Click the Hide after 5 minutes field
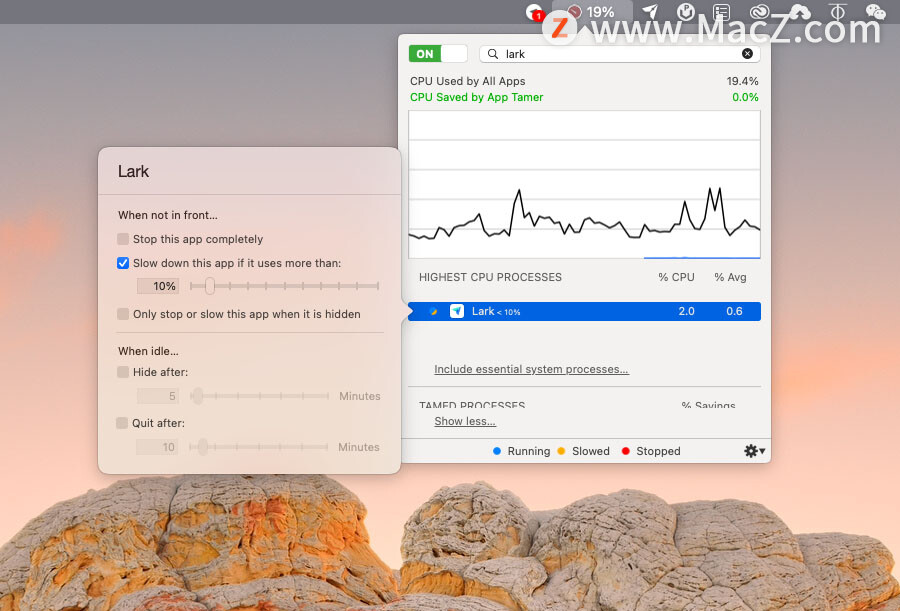 pos(158,396)
